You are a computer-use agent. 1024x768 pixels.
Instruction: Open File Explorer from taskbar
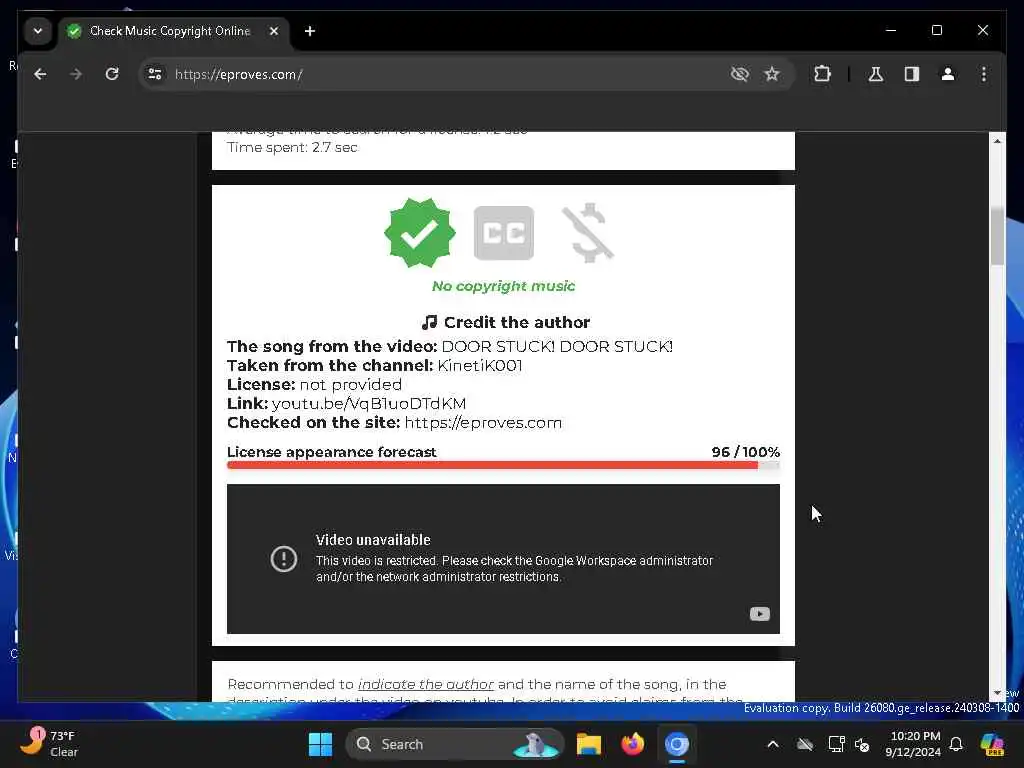pyautogui.click(x=588, y=744)
